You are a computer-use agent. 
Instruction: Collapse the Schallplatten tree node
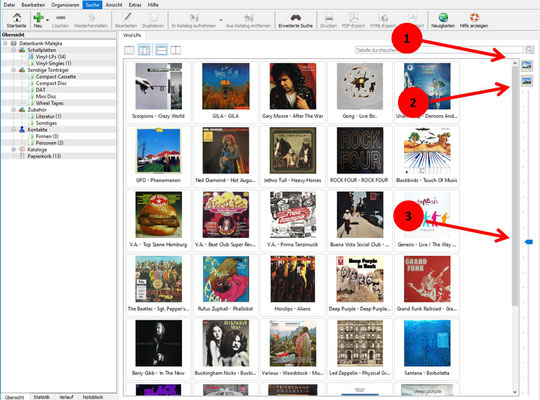13,50
